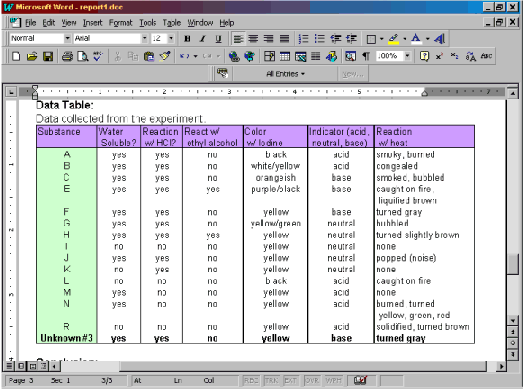Viewport: 523px width, 389px height.
Task: Click the Highlight yellow marker swatch
Action: point(394,39)
